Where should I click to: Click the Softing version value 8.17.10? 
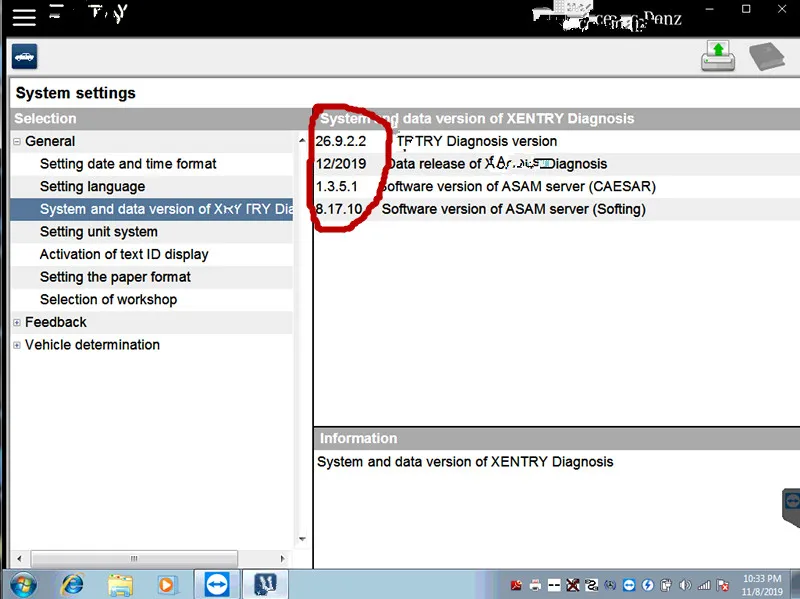point(339,209)
